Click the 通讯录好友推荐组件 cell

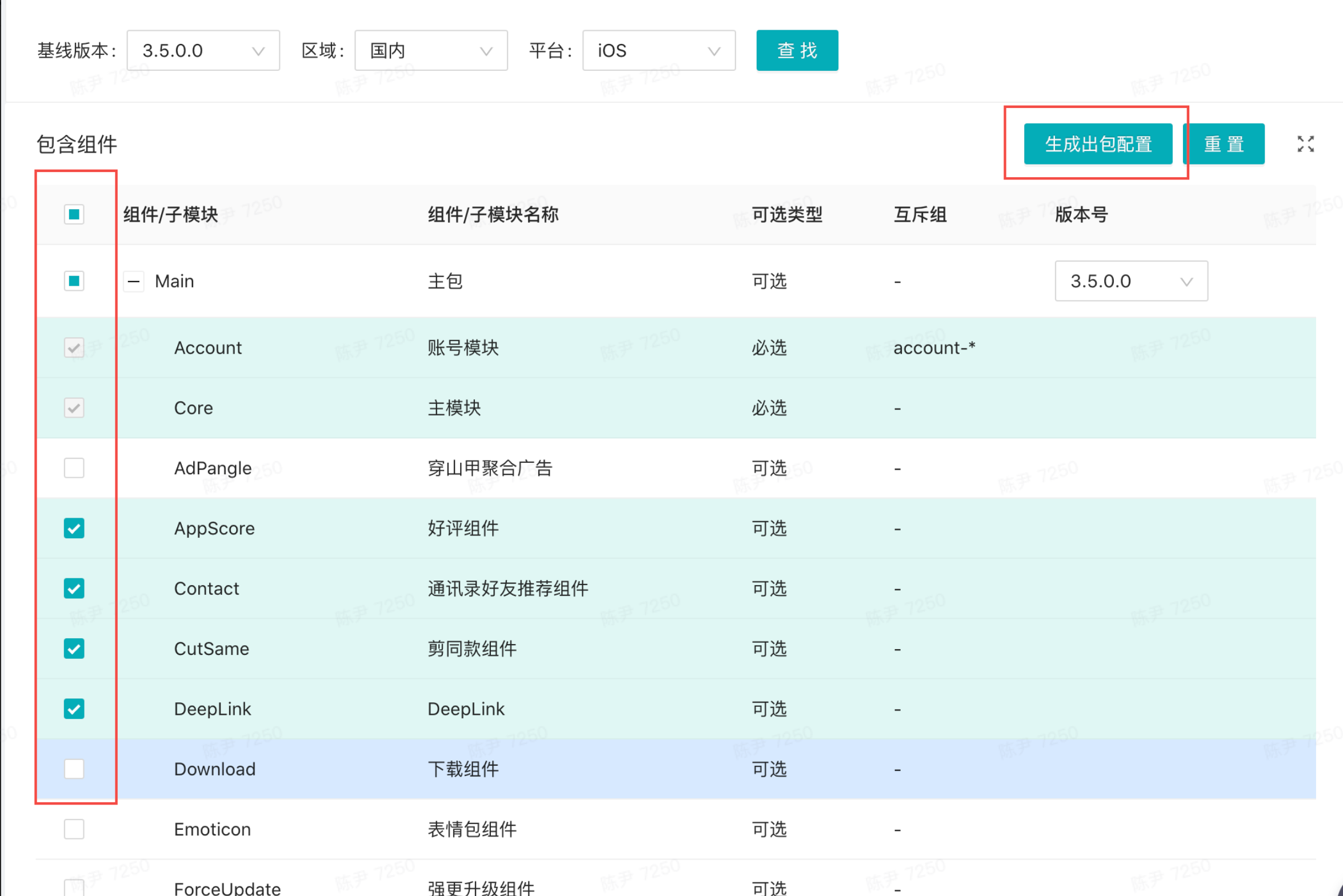pyautogui.click(x=508, y=589)
